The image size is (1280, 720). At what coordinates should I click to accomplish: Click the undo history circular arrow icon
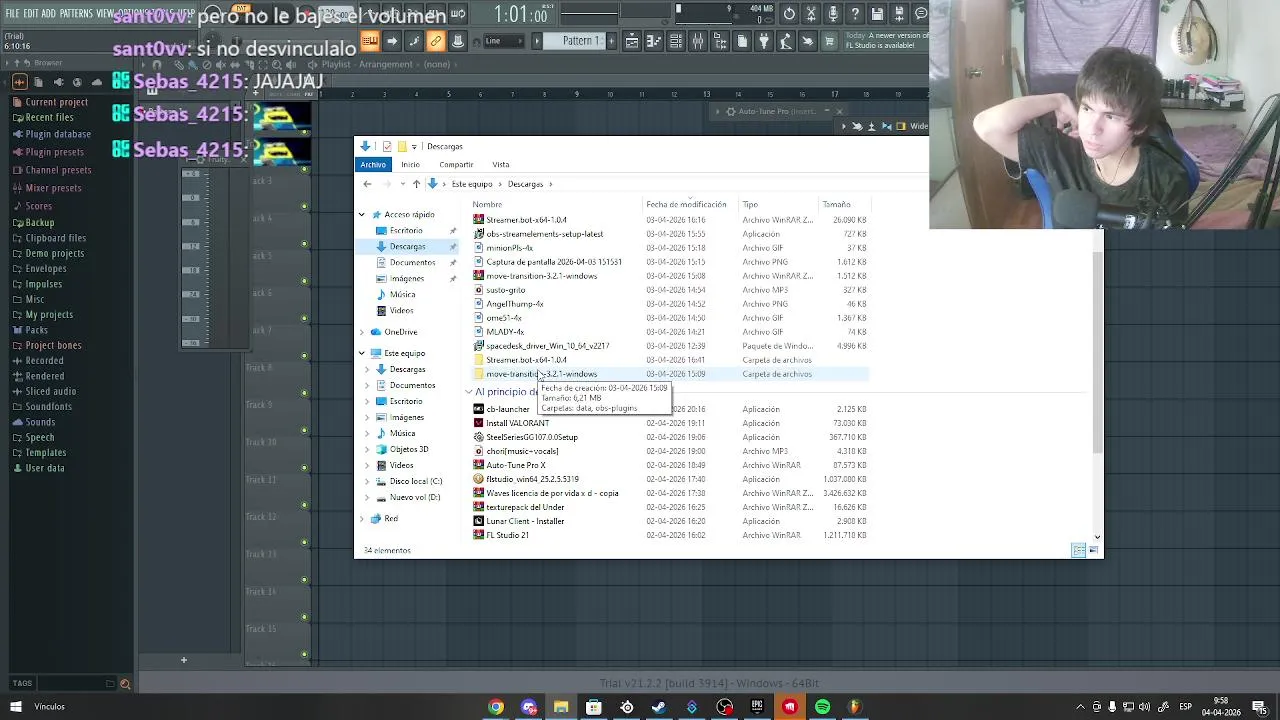[x=789, y=13]
